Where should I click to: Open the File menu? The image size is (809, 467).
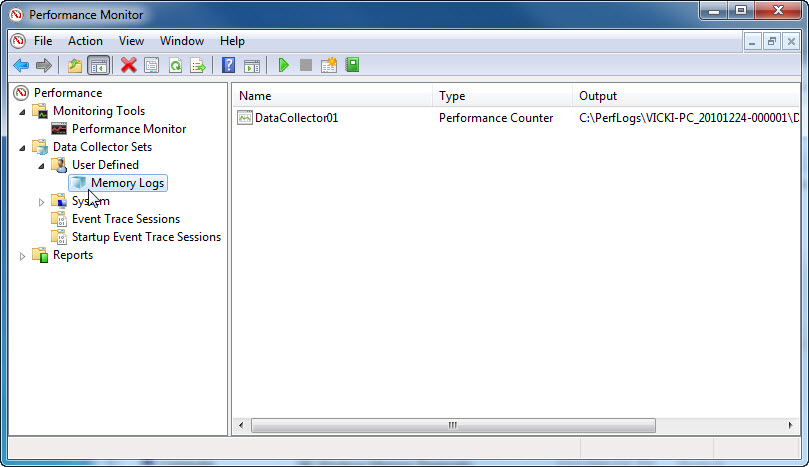point(43,41)
